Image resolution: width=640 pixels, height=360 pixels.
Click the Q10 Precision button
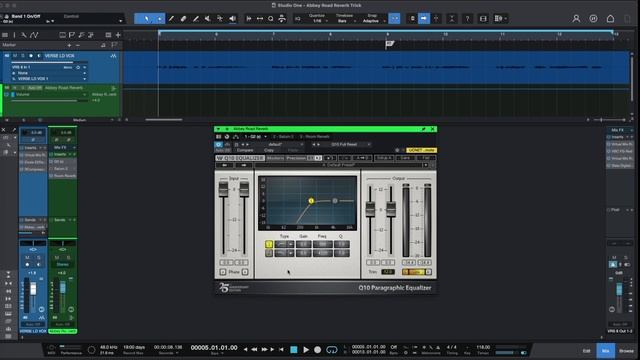pos(296,158)
